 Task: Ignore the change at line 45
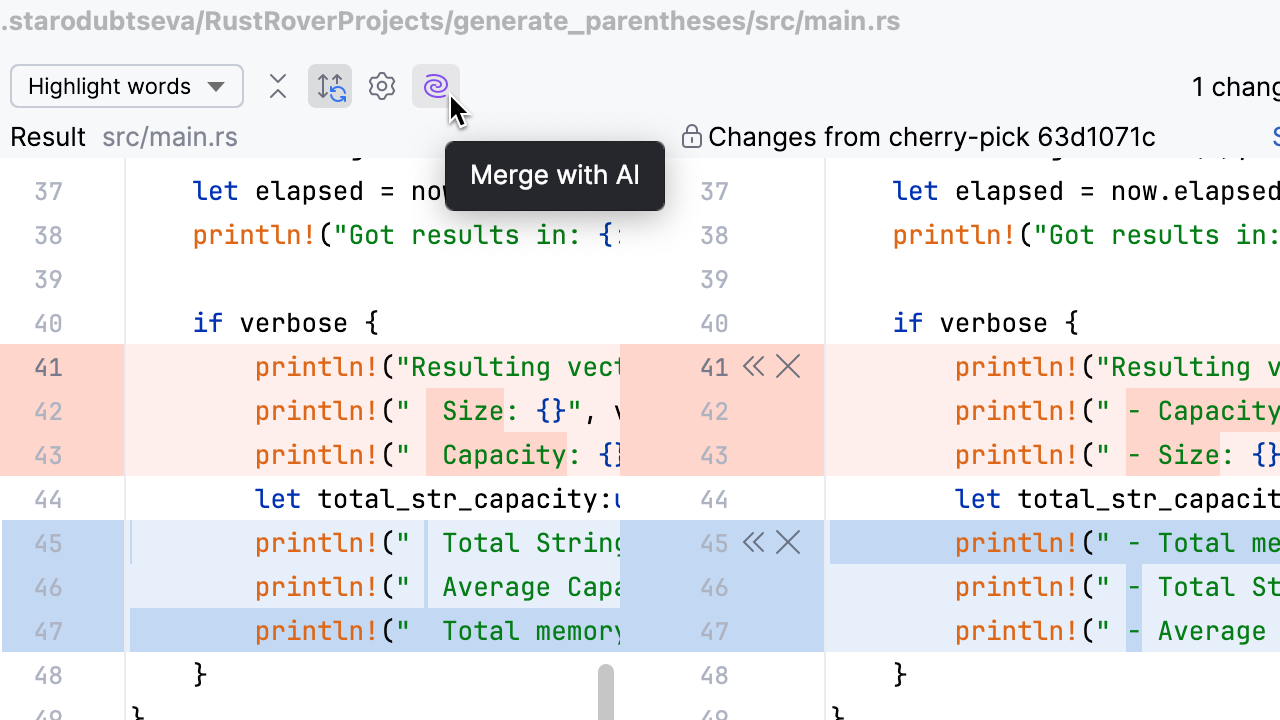(x=788, y=543)
